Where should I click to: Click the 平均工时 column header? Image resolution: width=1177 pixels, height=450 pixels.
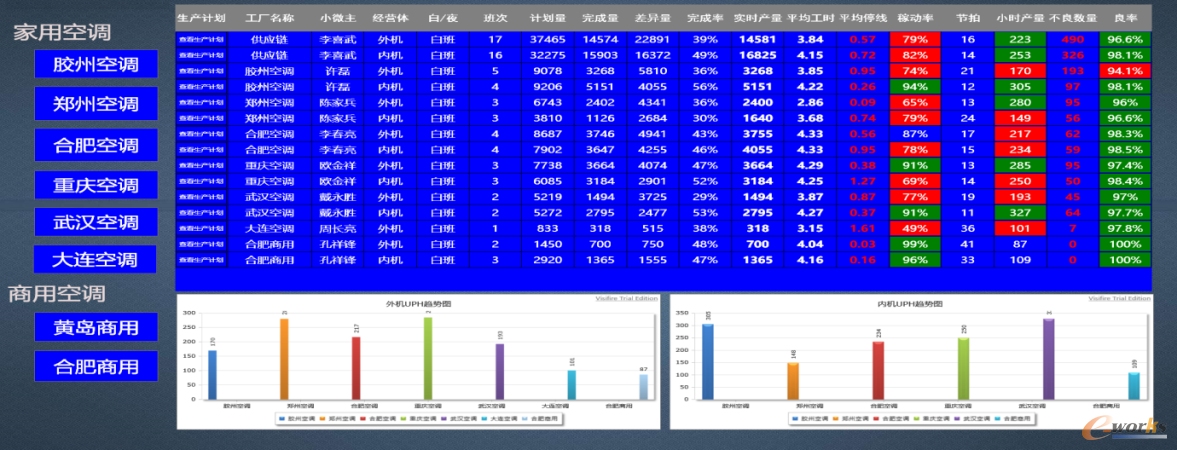coord(811,17)
